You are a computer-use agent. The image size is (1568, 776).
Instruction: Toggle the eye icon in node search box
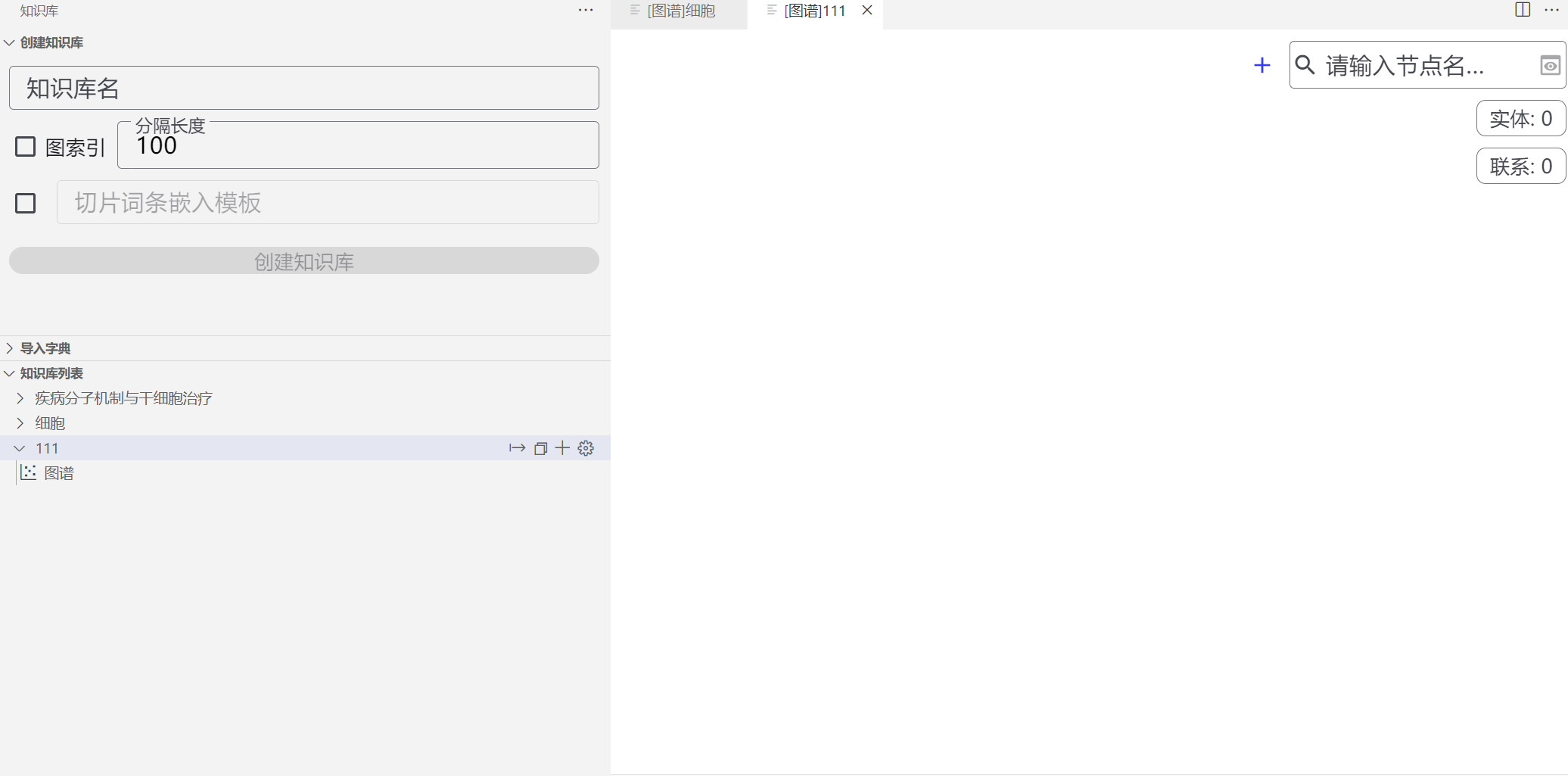[x=1550, y=66]
